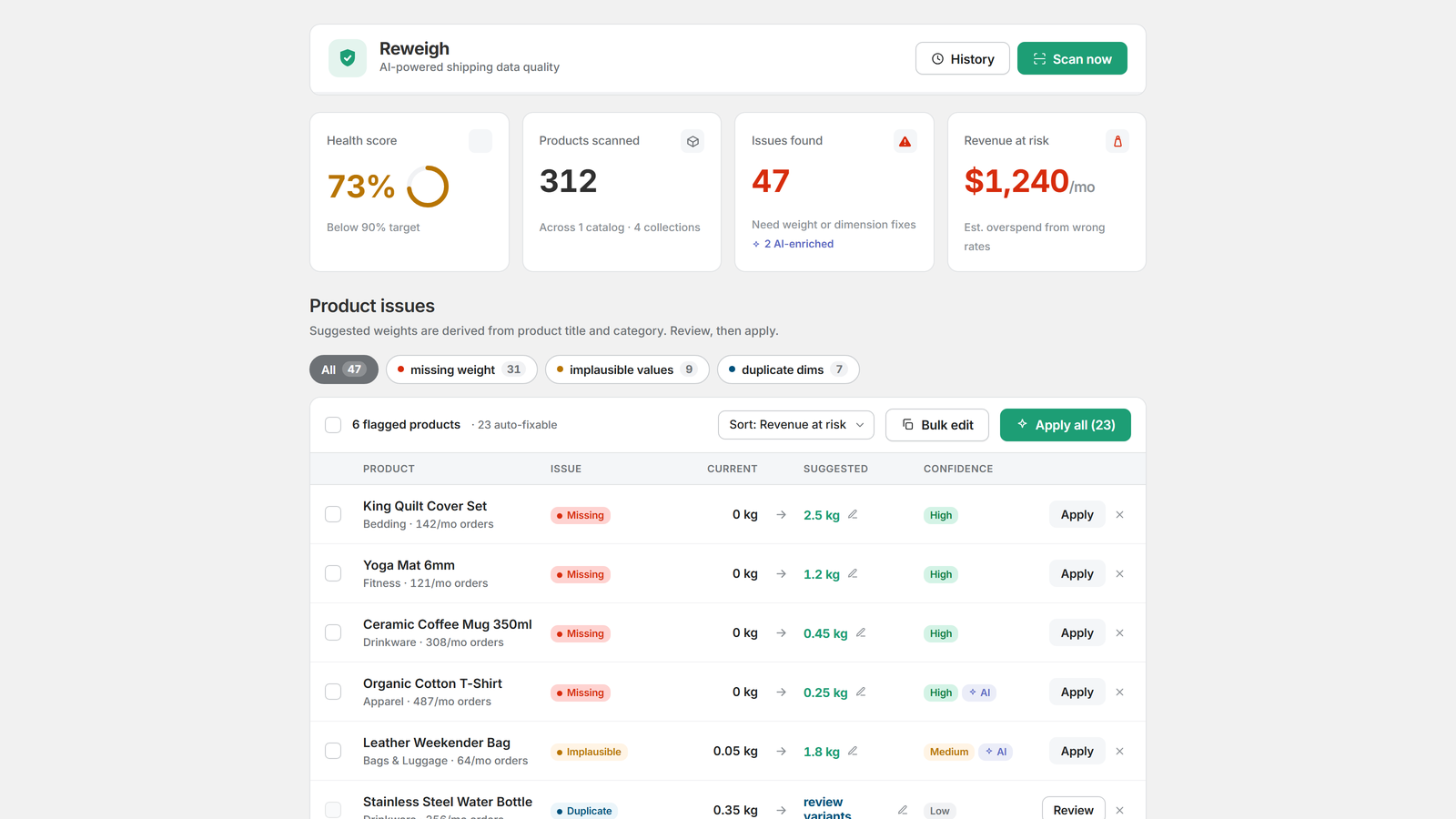Open the 2 AI-enriched link

tap(793, 244)
